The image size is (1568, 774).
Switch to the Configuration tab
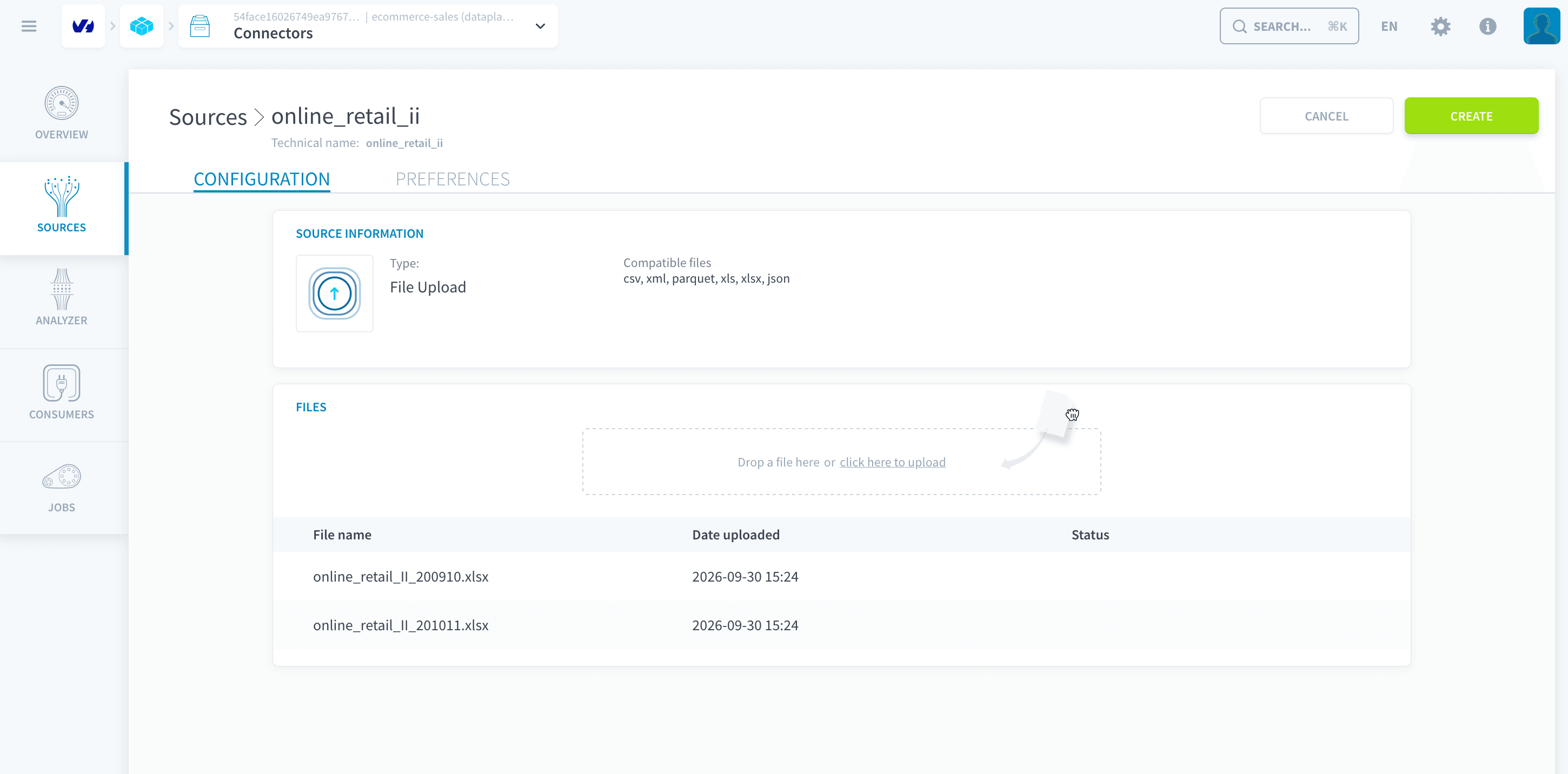(262, 179)
